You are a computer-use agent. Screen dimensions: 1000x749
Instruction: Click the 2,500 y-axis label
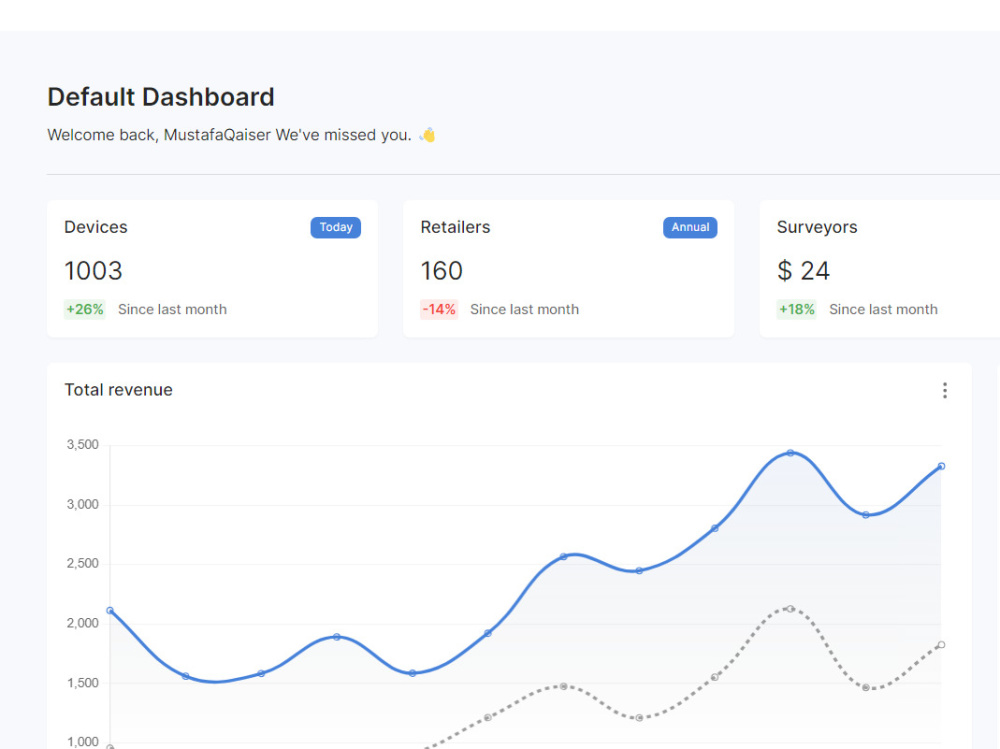(83, 563)
